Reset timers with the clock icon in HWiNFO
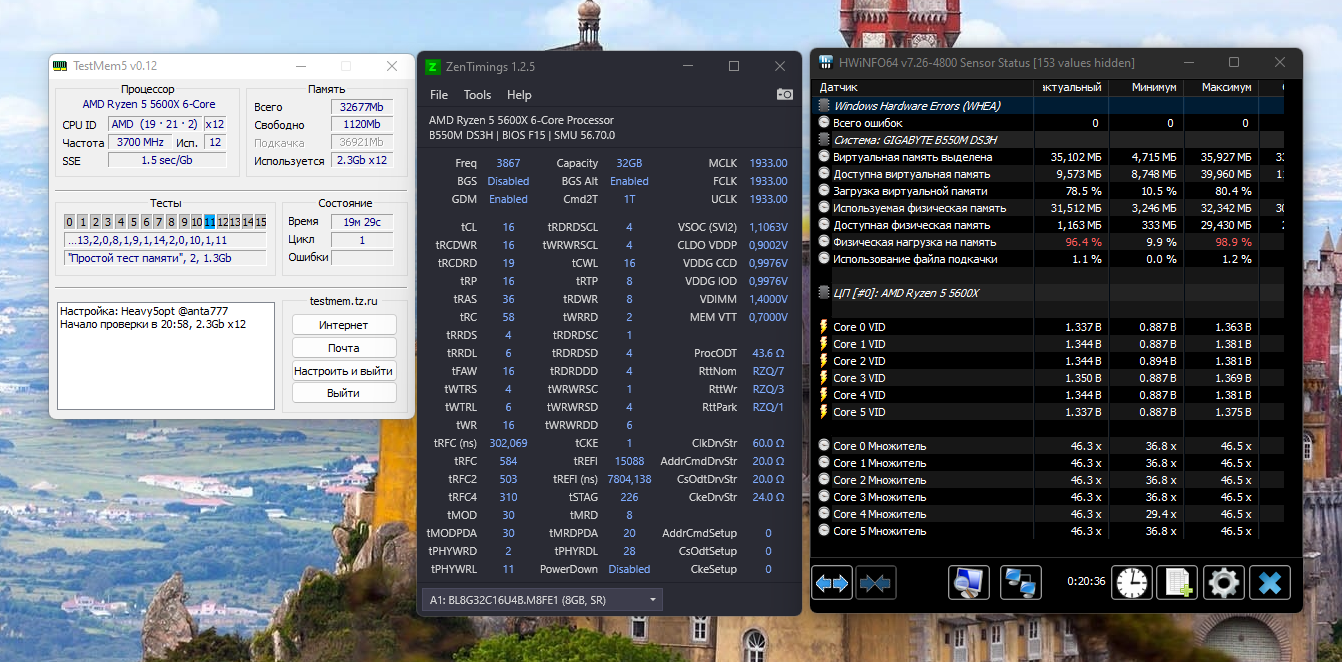The height and width of the screenshot is (662, 1342). [1133, 582]
